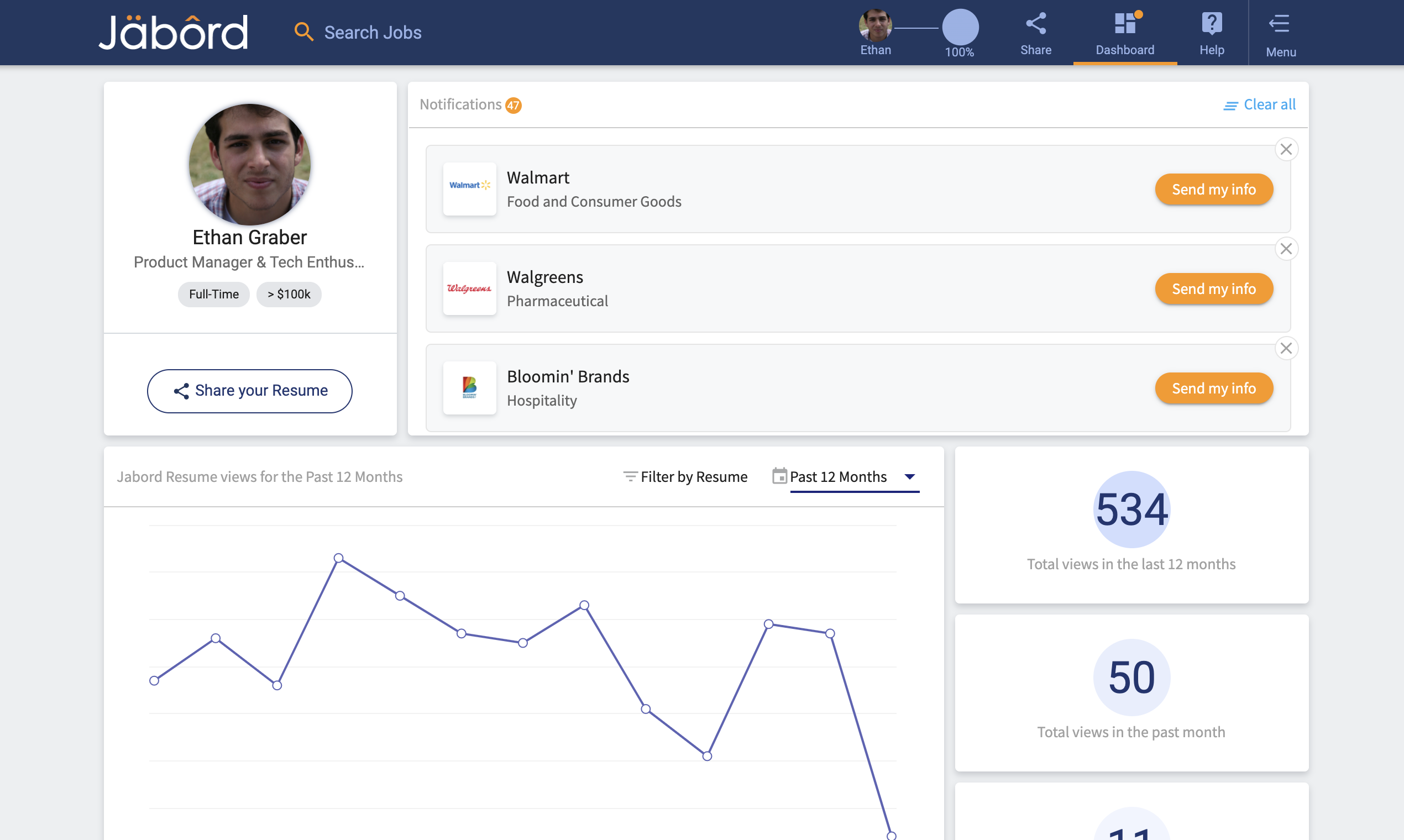Click the 100% profile completion circle
The image size is (1404, 840).
point(960,27)
